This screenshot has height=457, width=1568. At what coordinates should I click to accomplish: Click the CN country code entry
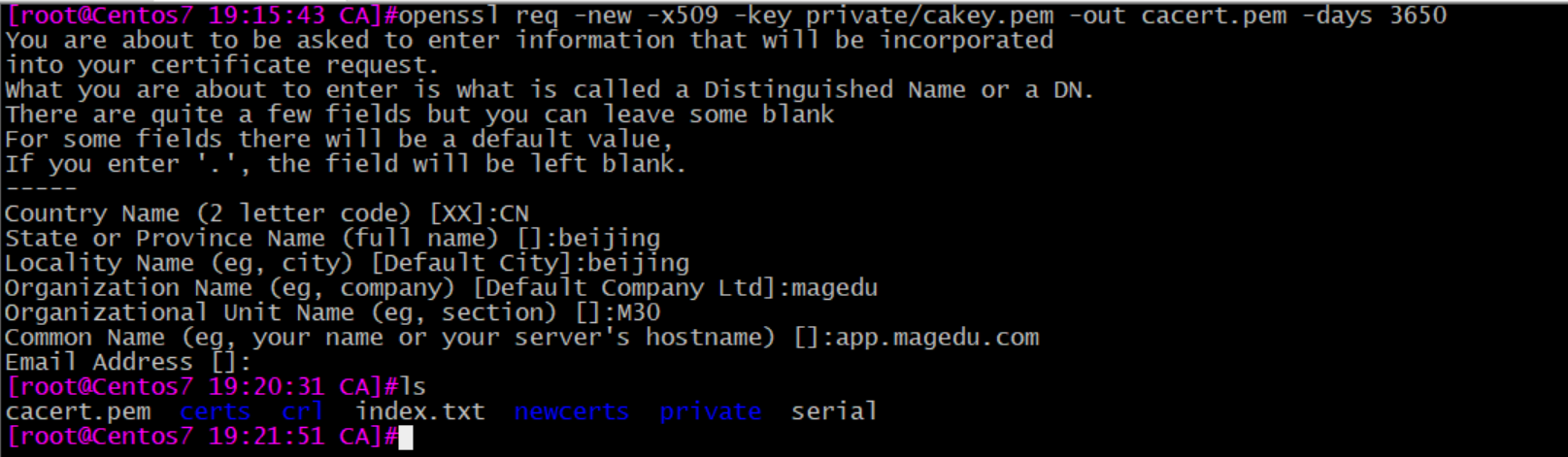tap(515, 214)
